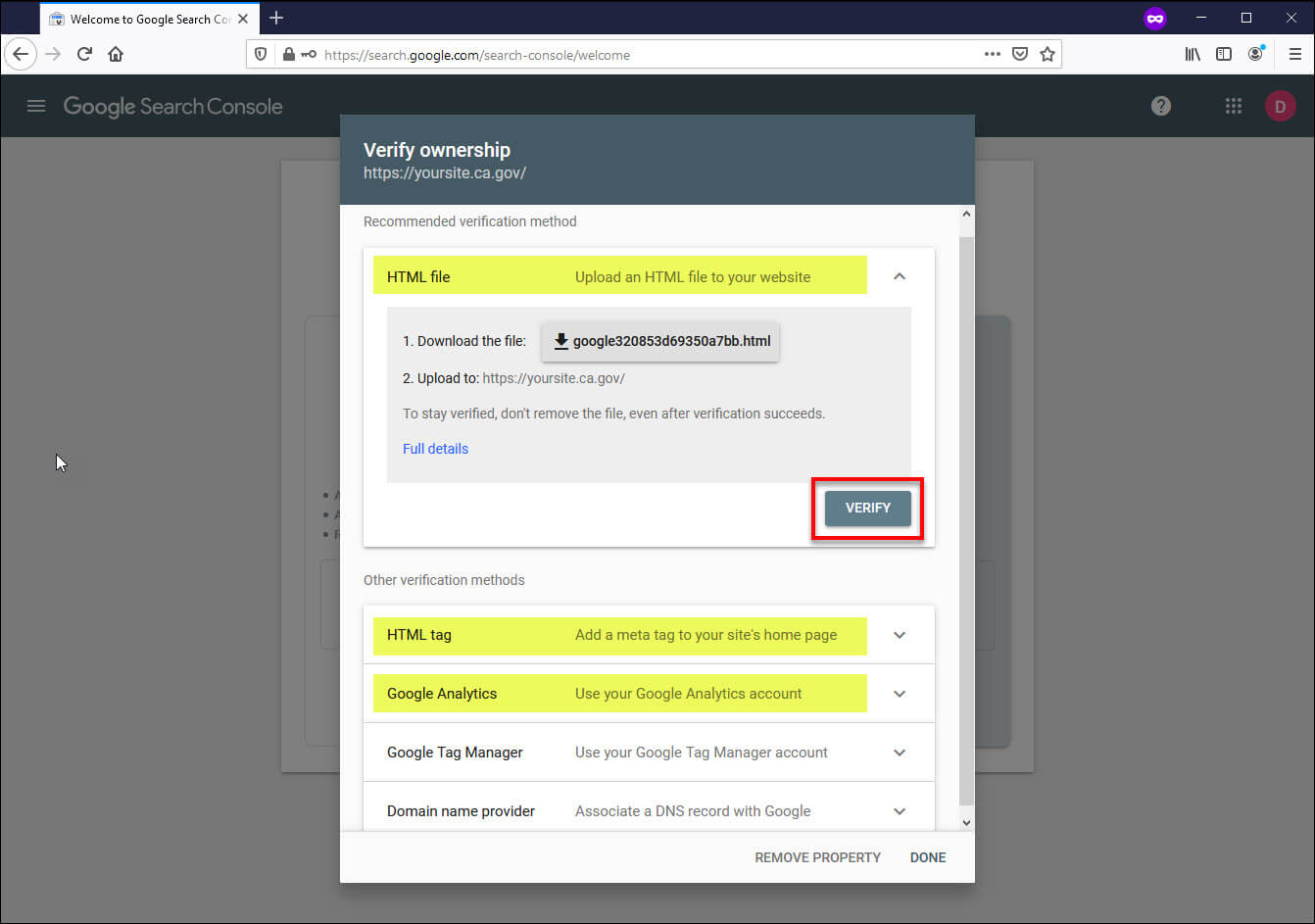This screenshot has height=924, width=1315.
Task: Minimize the Firefox window
Action: tap(1201, 18)
